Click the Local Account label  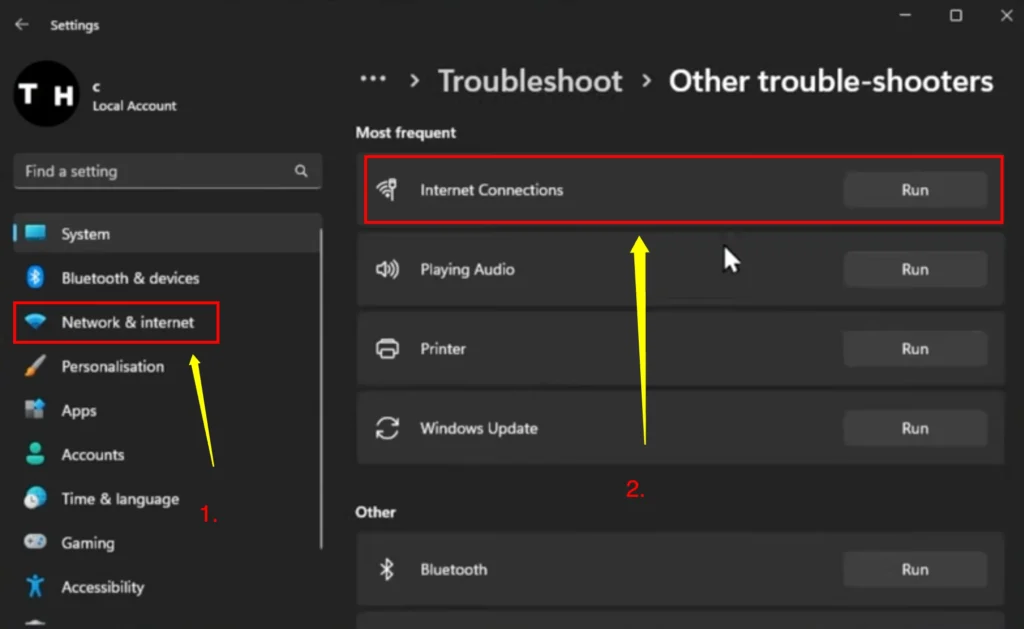(135, 106)
